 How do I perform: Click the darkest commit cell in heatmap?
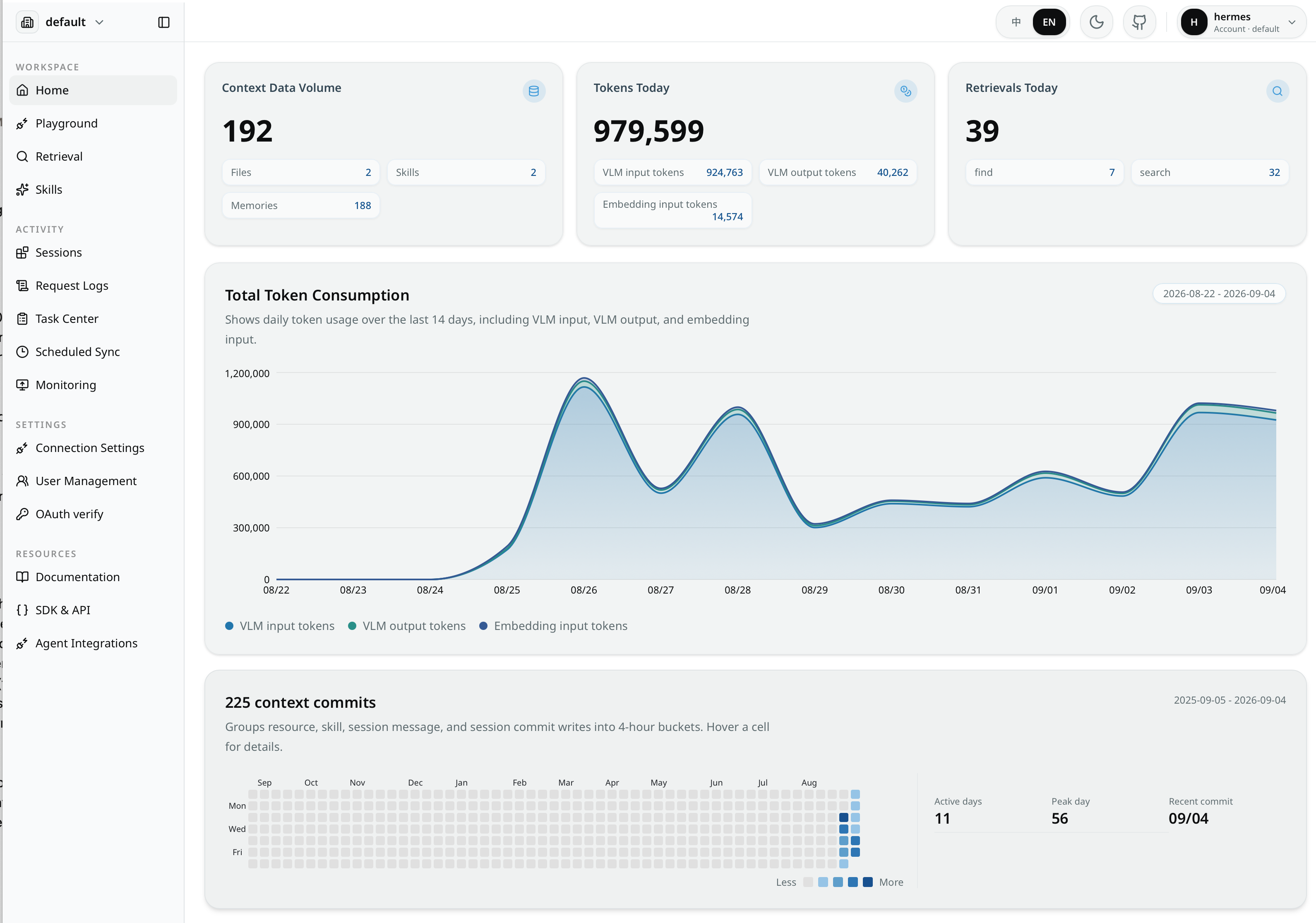click(x=844, y=817)
